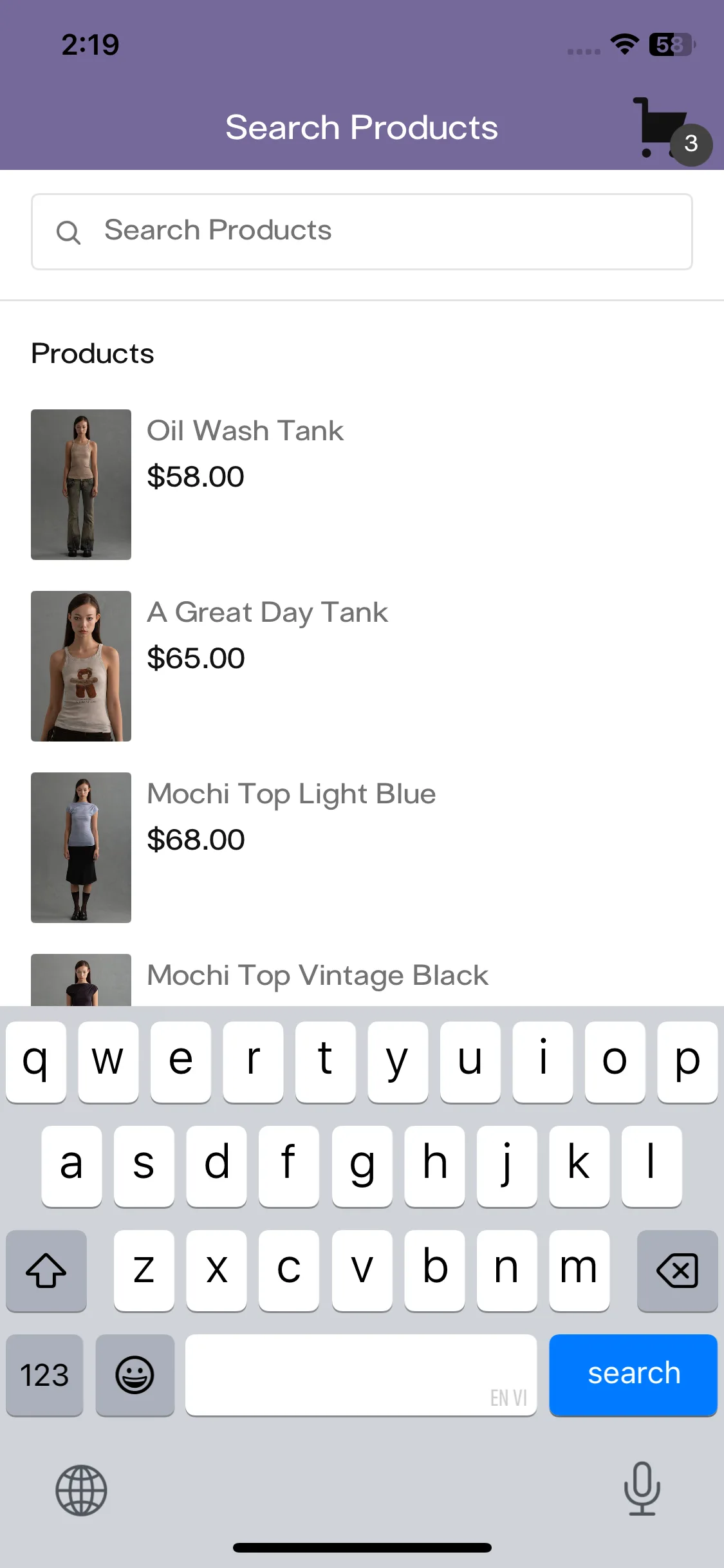Open the shopping cart with 3 items

pyautogui.click(x=669, y=131)
